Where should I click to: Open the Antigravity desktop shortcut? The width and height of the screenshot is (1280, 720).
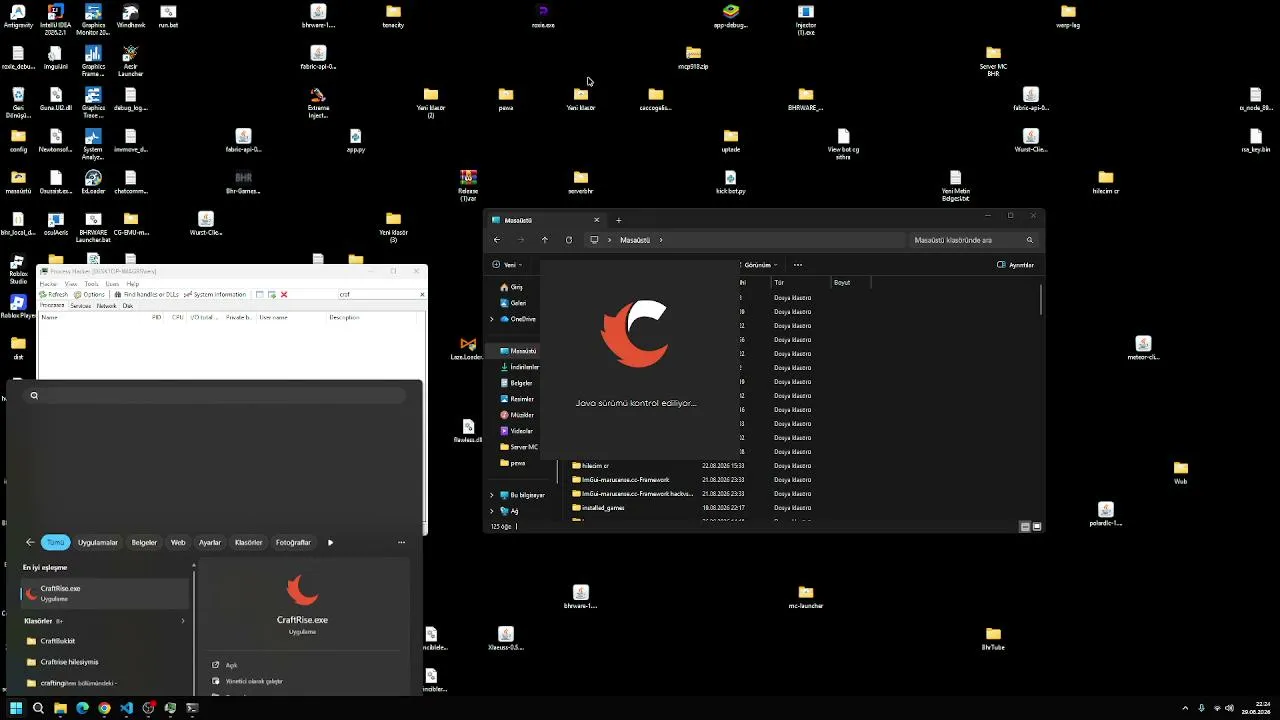coord(18,17)
